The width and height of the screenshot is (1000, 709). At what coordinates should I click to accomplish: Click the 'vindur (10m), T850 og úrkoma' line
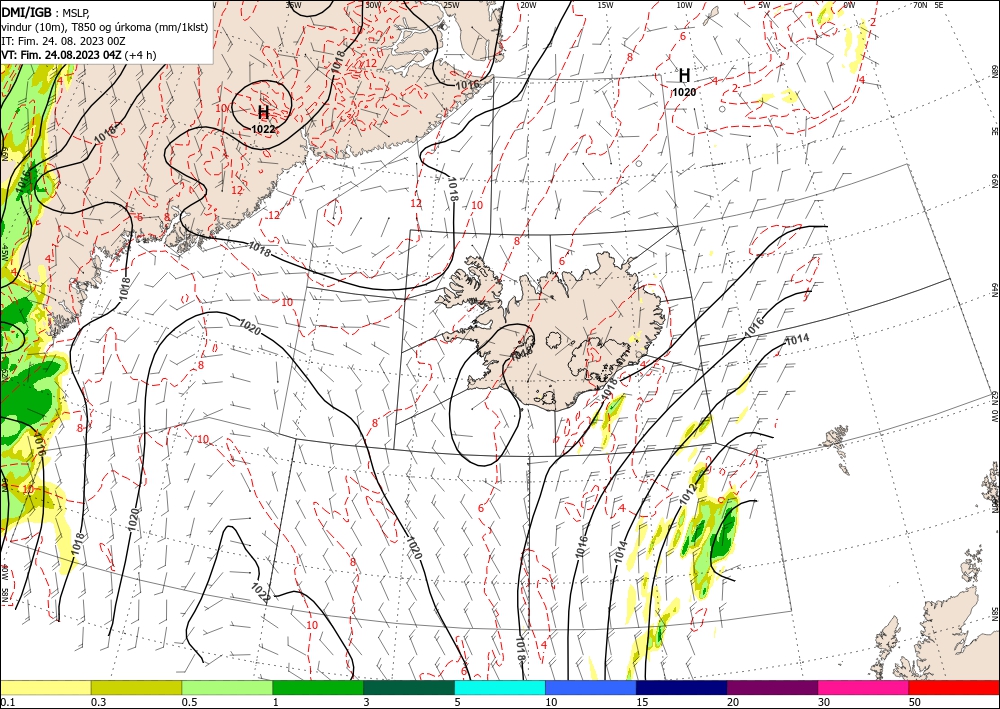104,27
